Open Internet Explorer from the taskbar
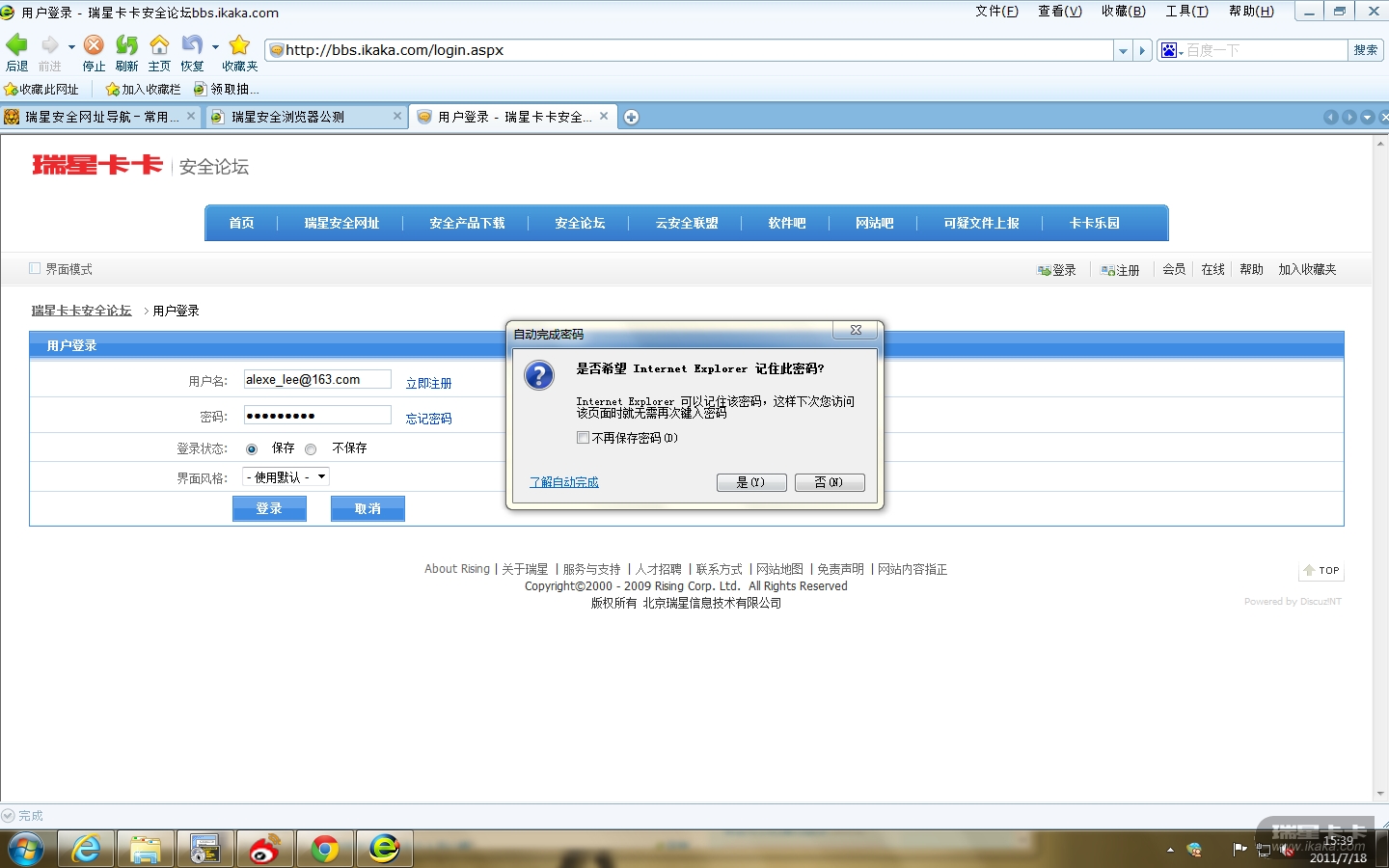The width and height of the screenshot is (1389, 868). (x=86, y=850)
